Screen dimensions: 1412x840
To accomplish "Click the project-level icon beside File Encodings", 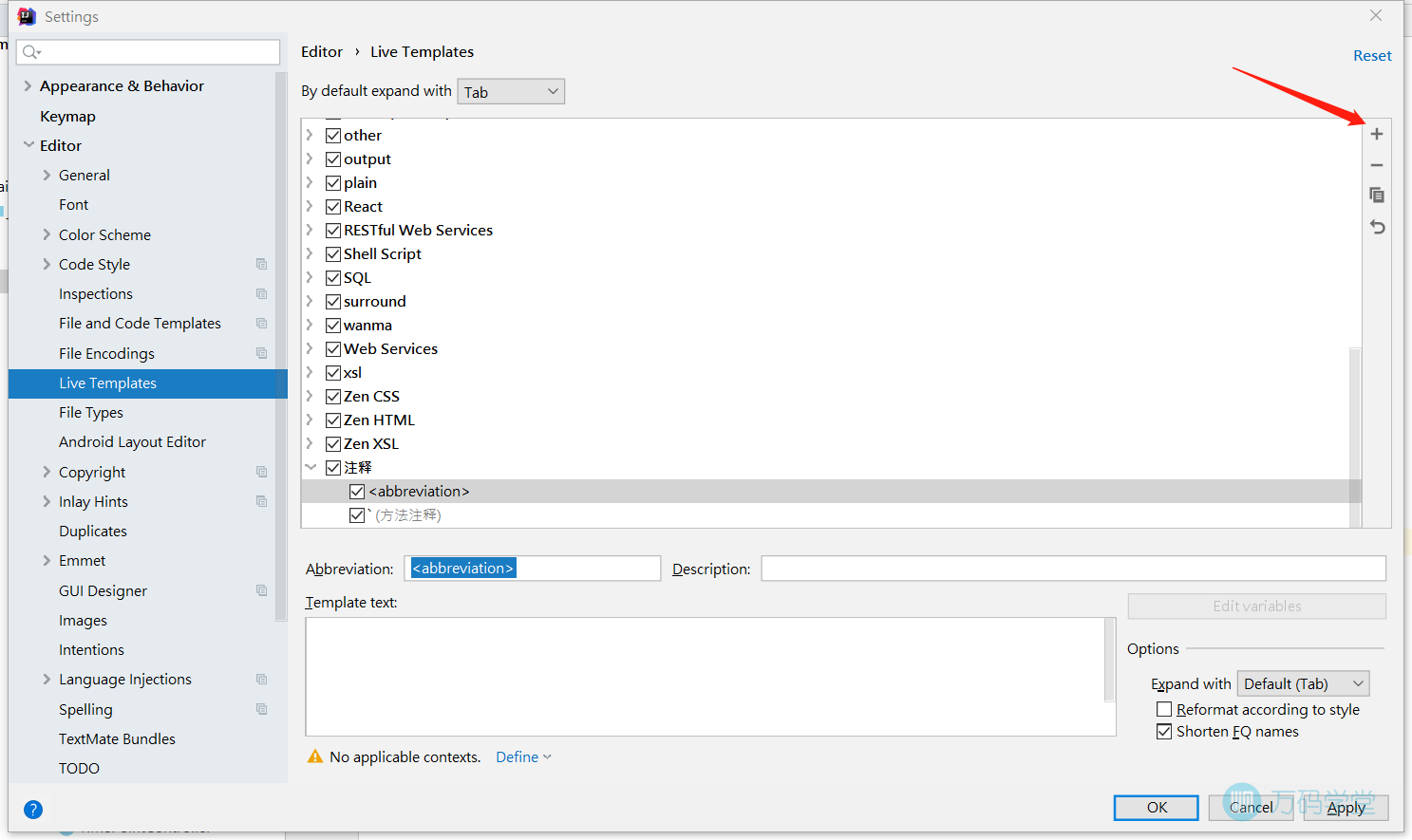I will click(261, 353).
